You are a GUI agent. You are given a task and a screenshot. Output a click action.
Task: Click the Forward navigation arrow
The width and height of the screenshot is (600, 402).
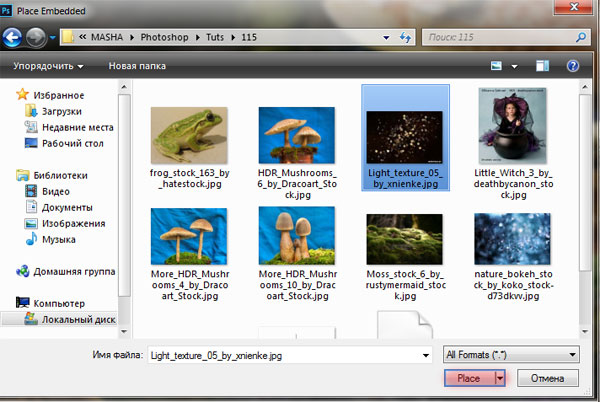[x=36, y=37]
